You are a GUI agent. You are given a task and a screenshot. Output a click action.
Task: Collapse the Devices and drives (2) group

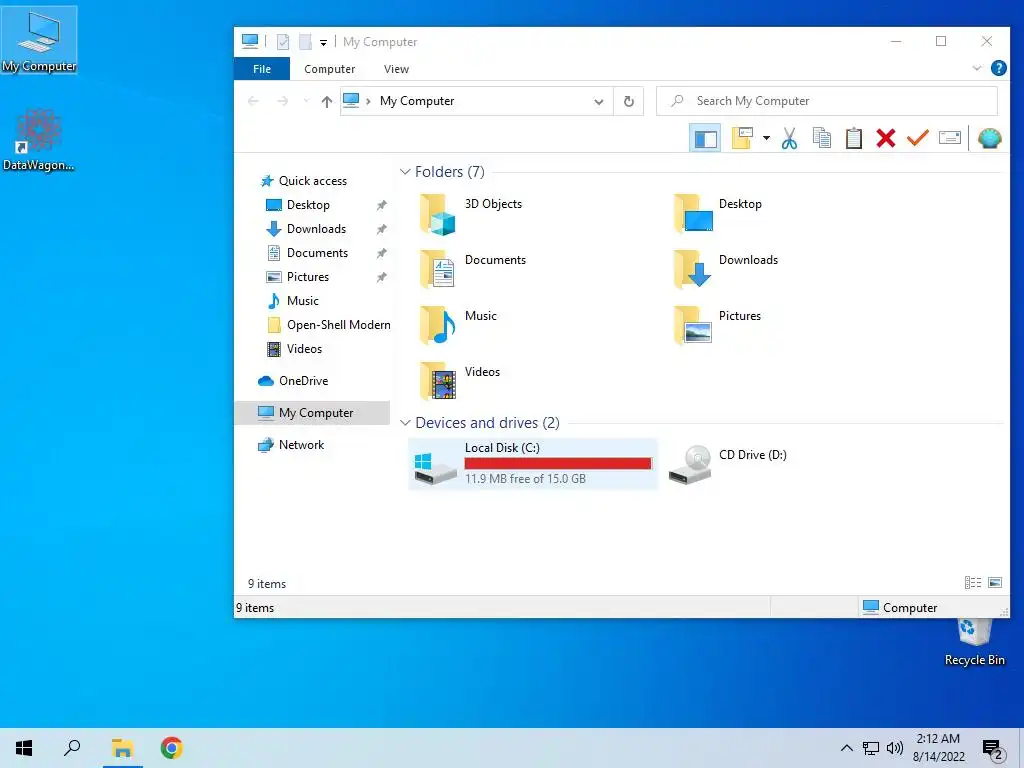click(x=405, y=423)
